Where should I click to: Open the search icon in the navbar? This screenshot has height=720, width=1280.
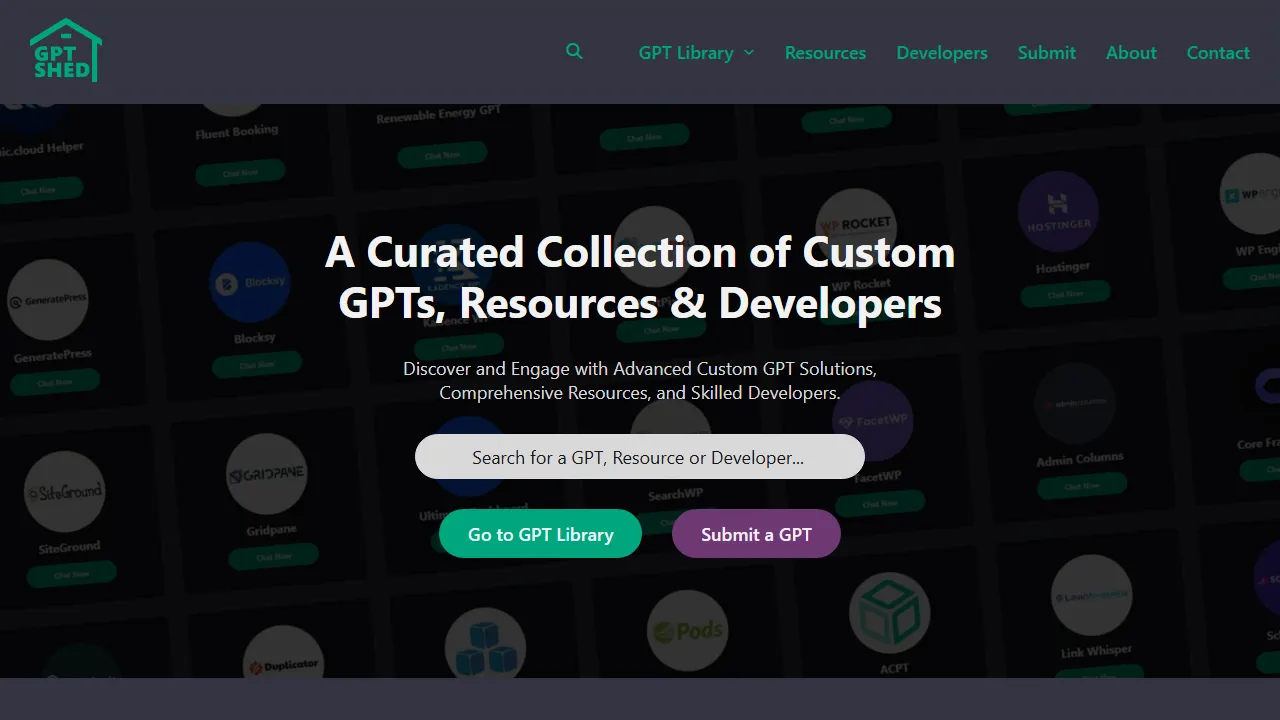pos(574,51)
